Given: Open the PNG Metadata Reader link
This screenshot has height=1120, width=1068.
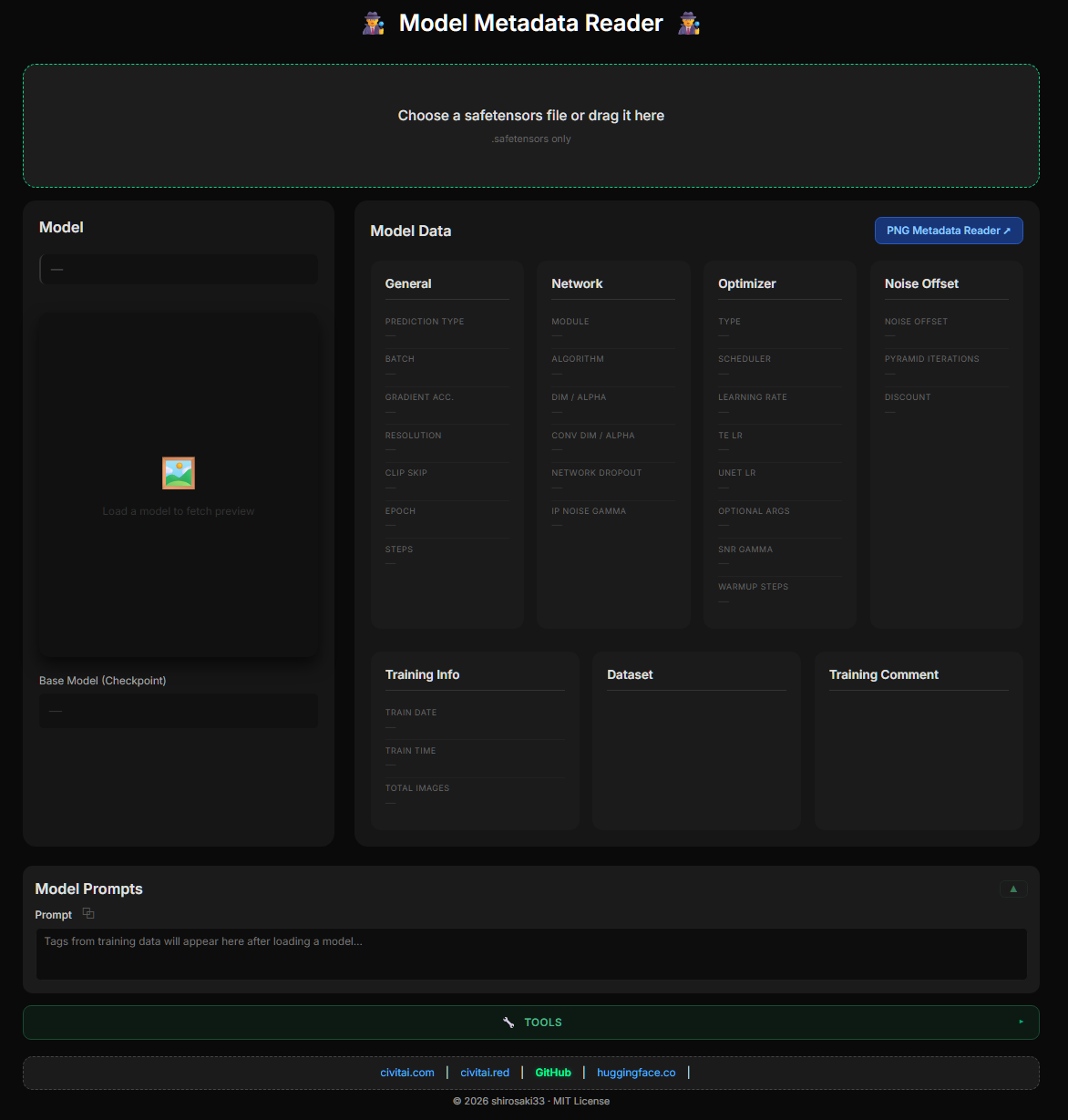Looking at the screenshot, I should [949, 231].
